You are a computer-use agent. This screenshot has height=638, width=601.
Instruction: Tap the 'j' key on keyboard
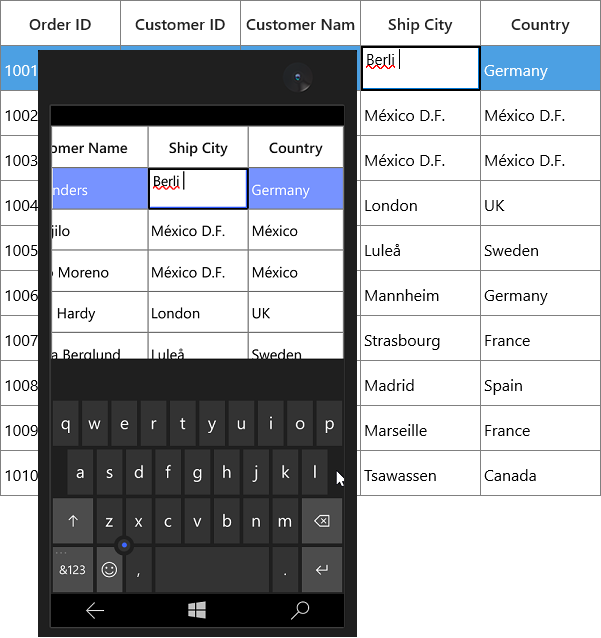(x=256, y=472)
